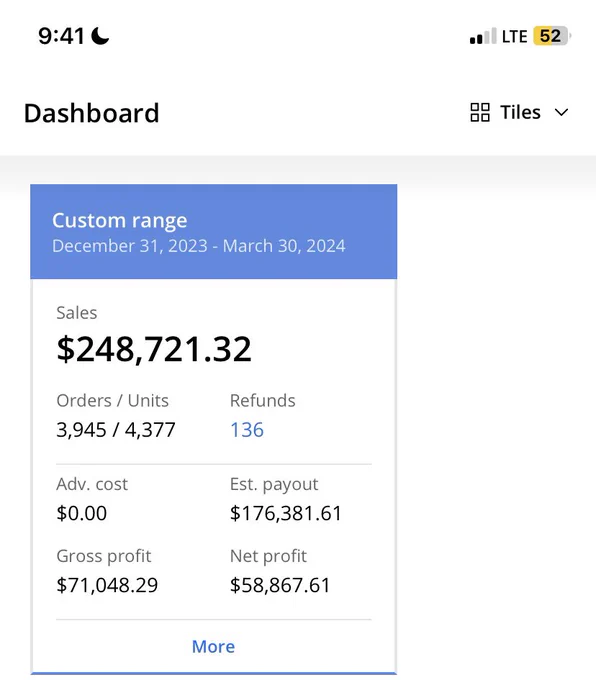
Task: Select the Adv. cost value $0.00
Action: tap(82, 513)
